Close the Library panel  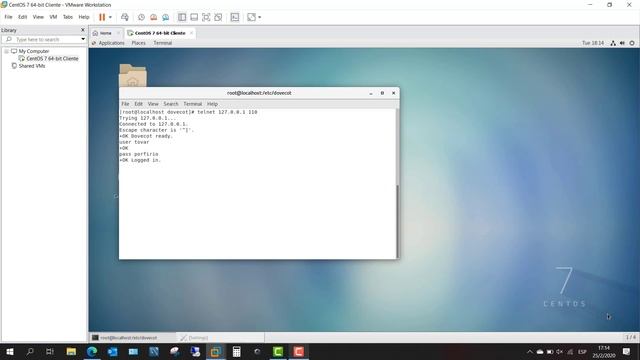tap(83, 30)
